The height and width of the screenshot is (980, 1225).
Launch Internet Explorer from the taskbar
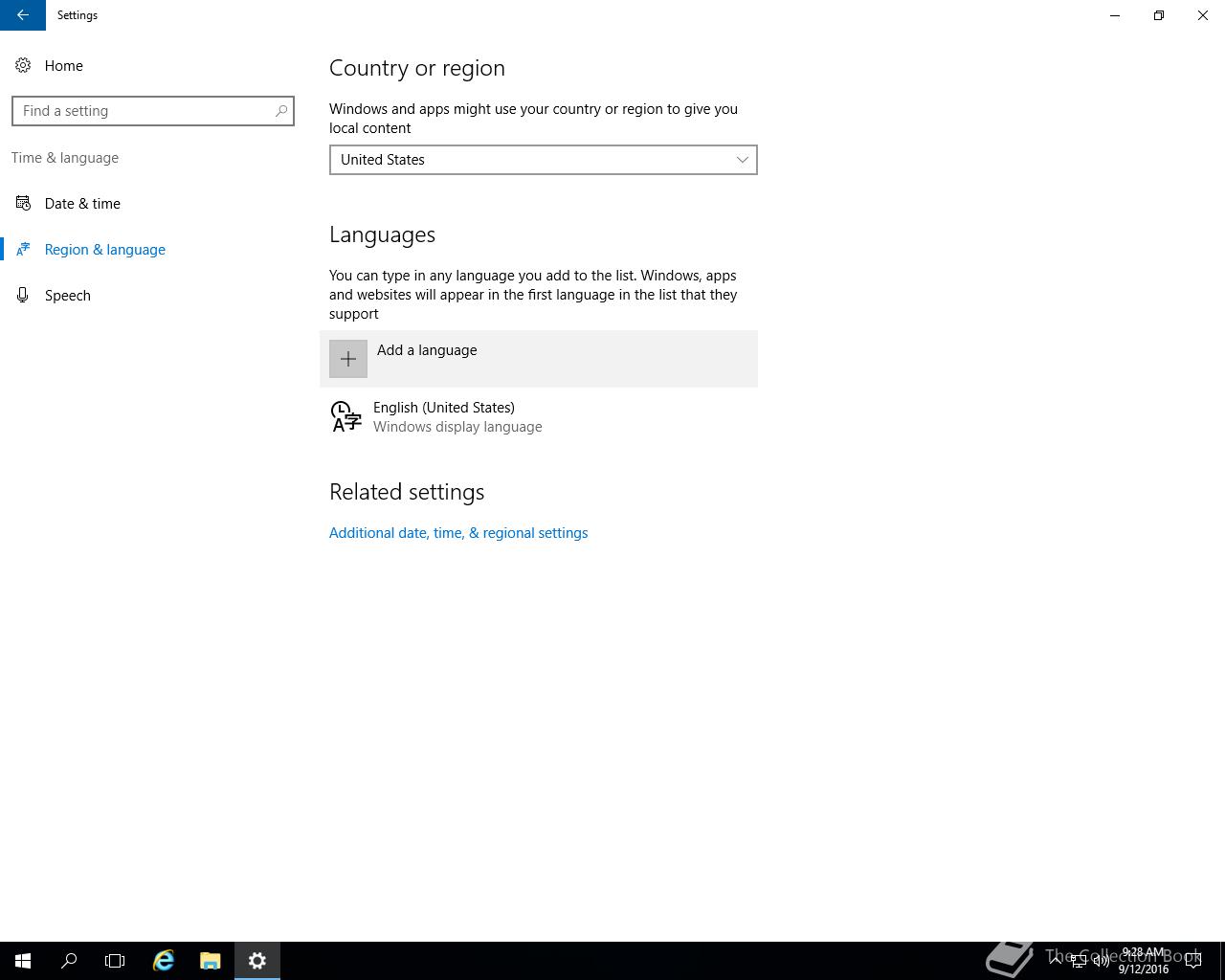click(x=164, y=961)
